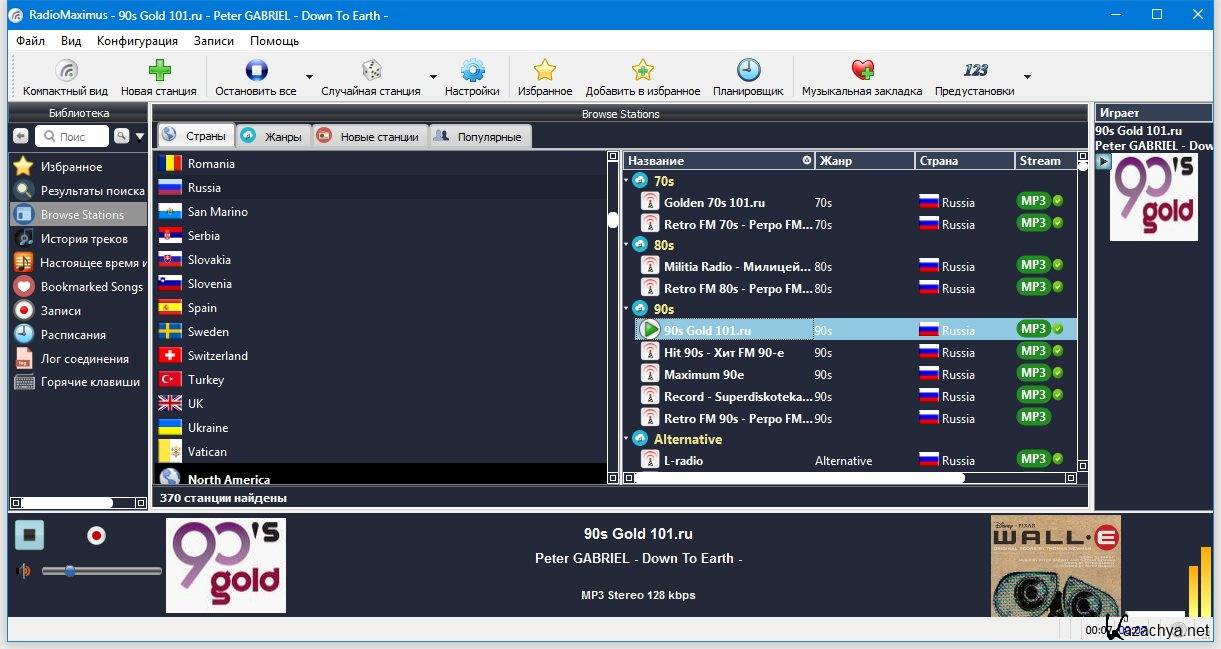Switch to the Жанры tab

click(271, 136)
